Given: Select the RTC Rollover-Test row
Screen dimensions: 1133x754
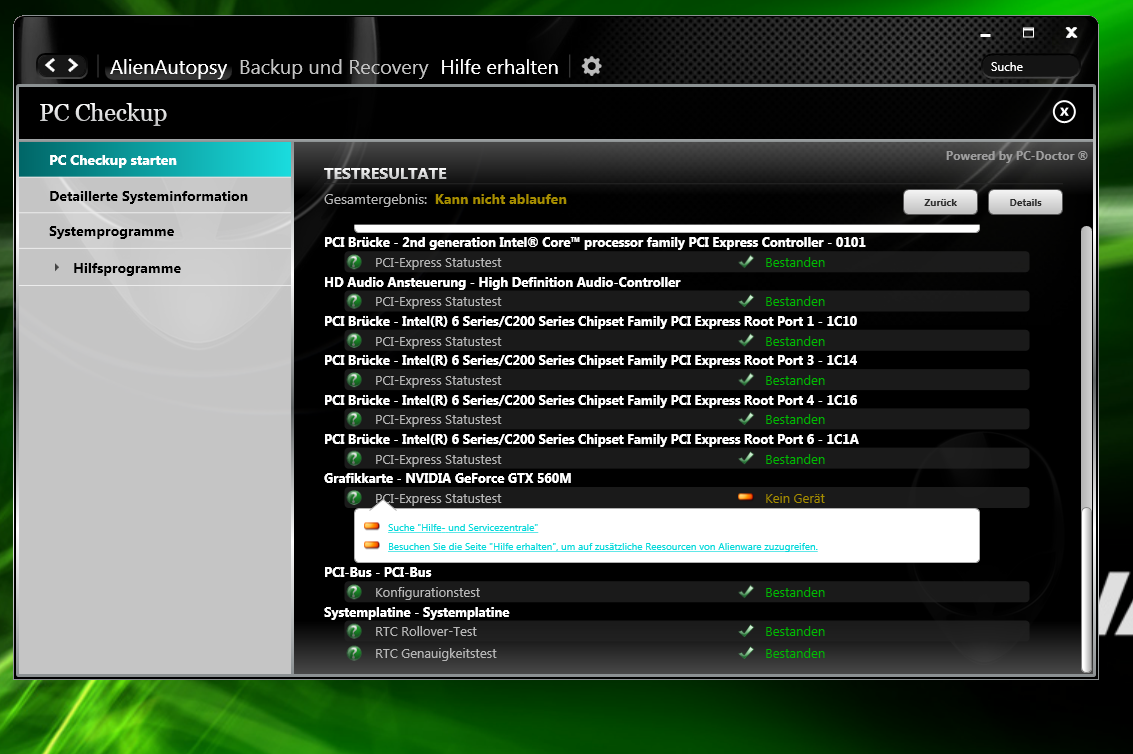Looking at the screenshot, I should pos(686,631).
